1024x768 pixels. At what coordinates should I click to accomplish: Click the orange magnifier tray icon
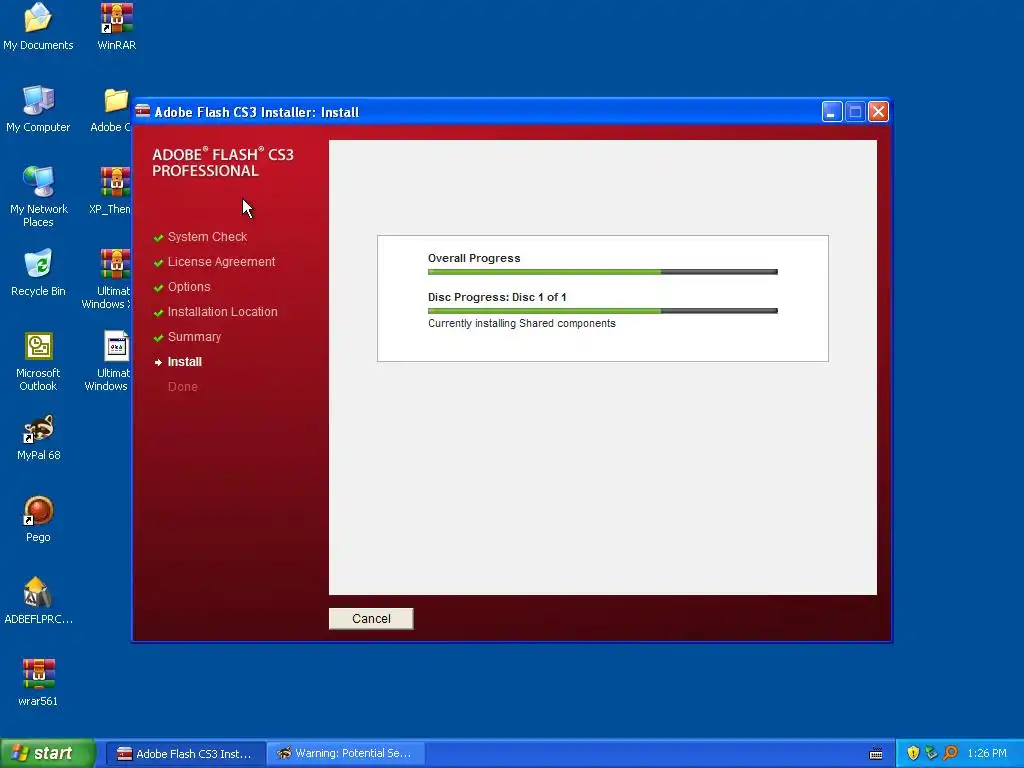click(950, 753)
